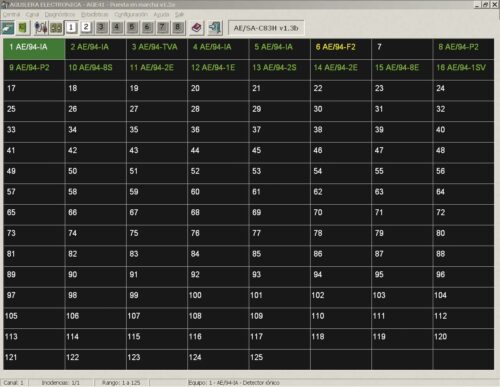Click the Salir menu item
500x387 pixels.
(x=179, y=15)
